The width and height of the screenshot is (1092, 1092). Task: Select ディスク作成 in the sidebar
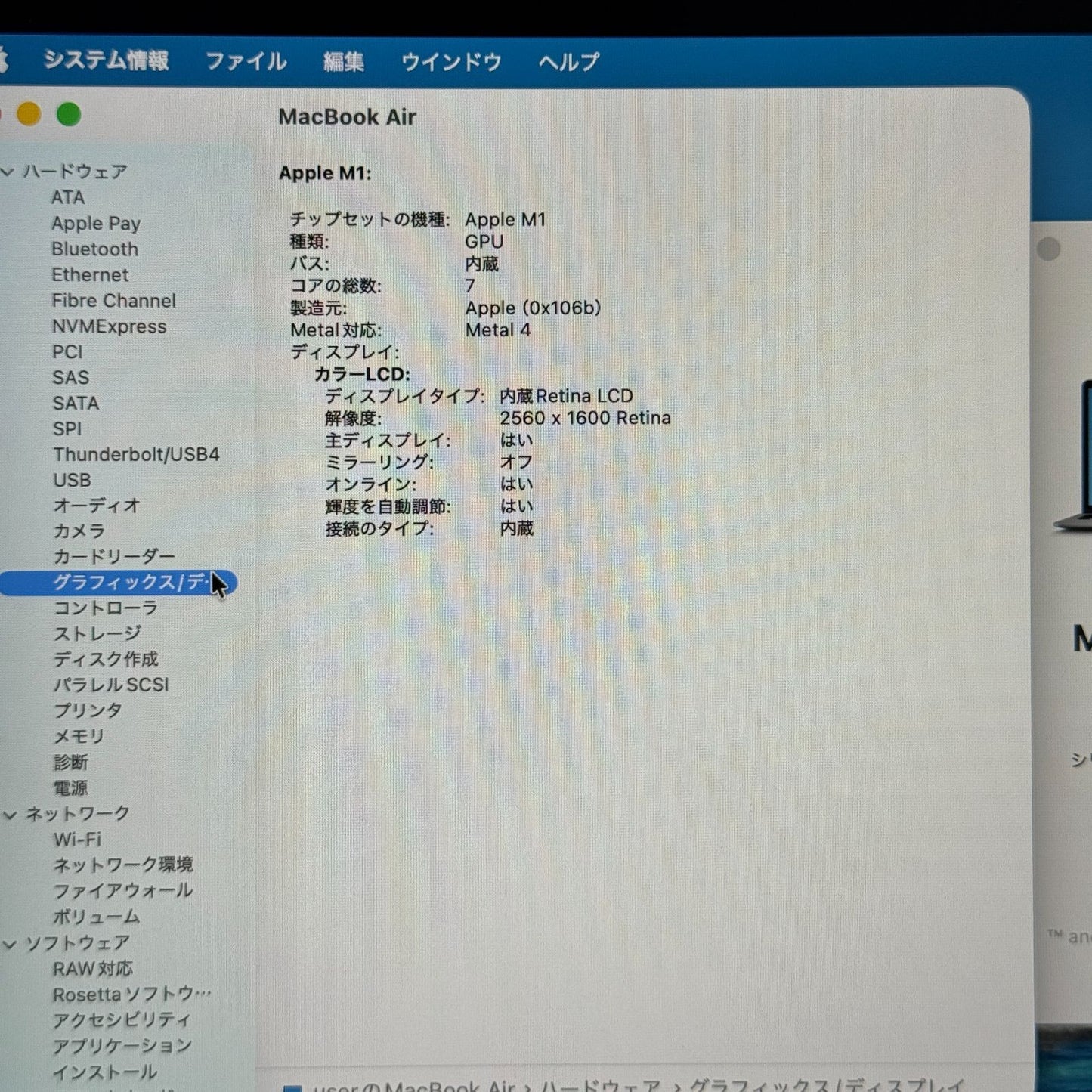point(106,660)
